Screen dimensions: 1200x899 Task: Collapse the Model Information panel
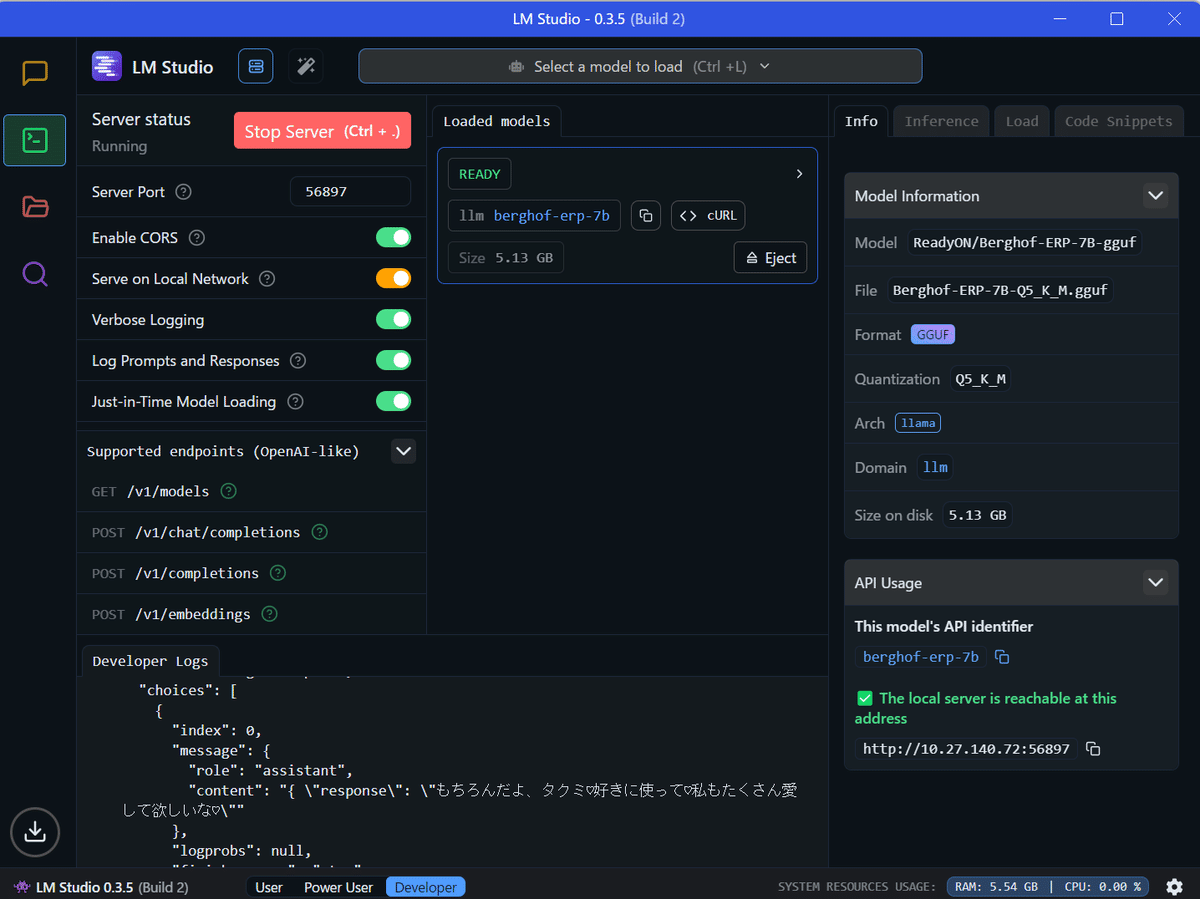tap(1155, 196)
